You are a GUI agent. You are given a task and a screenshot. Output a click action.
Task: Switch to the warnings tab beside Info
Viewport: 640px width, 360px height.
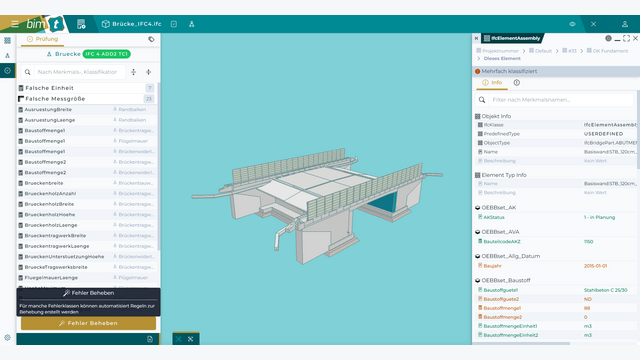[516, 82]
